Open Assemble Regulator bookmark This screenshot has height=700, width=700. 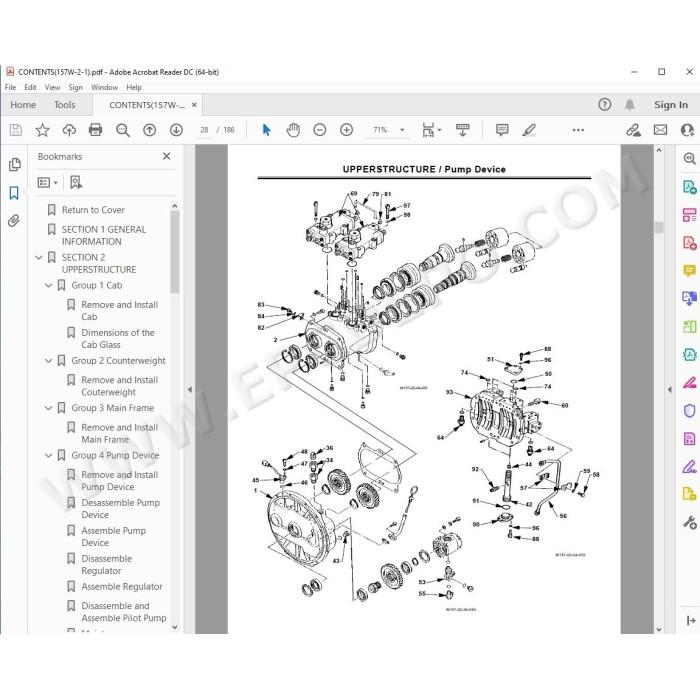pyautogui.click(x=122, y=587)
